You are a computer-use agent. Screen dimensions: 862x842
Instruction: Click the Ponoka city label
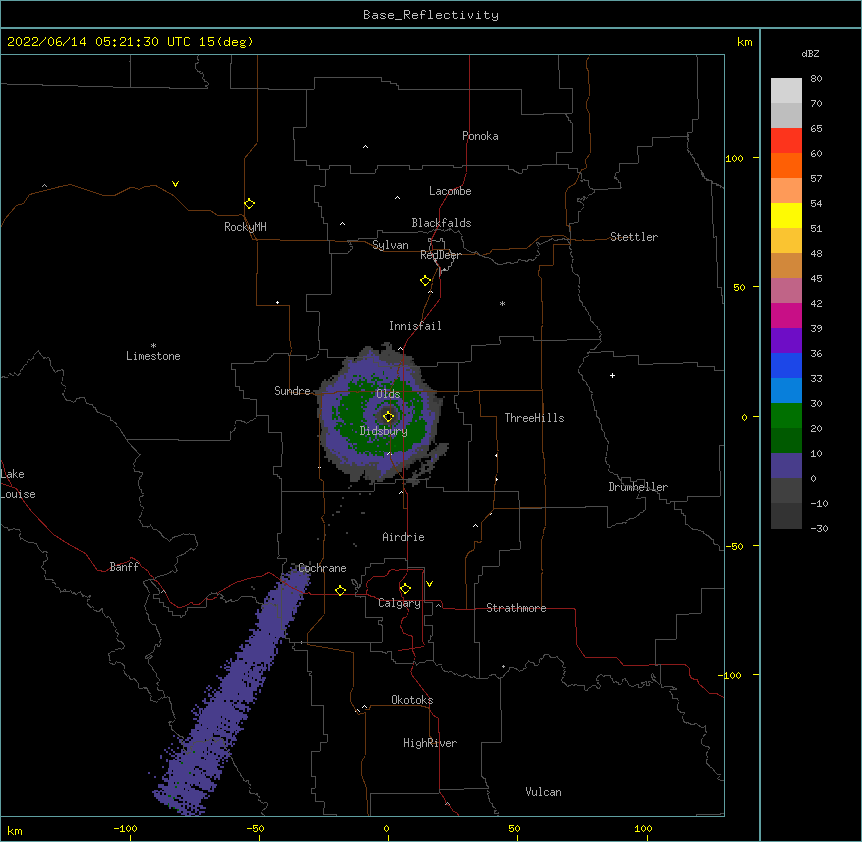tap(480, 136)
